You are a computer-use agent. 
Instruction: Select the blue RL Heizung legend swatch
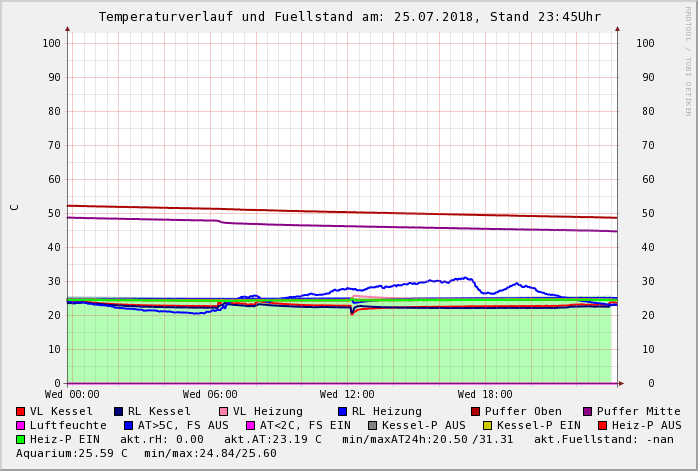point(342,412)
